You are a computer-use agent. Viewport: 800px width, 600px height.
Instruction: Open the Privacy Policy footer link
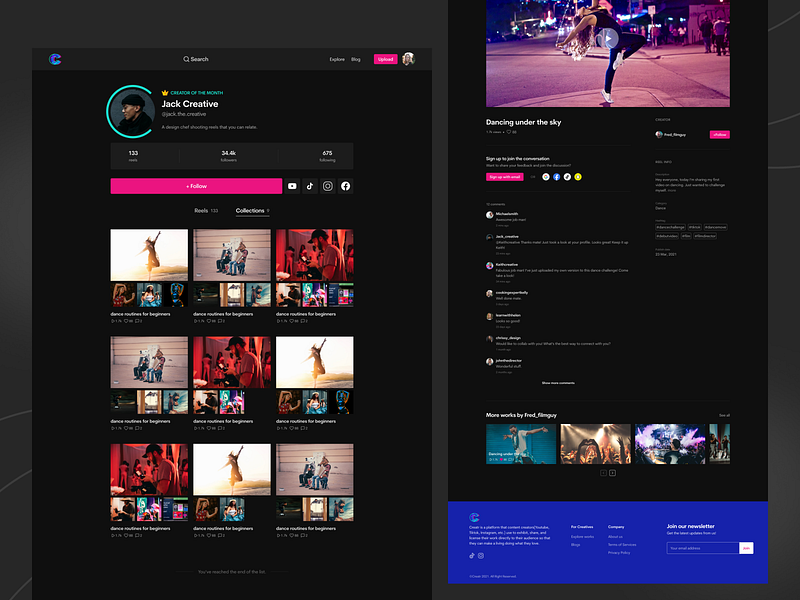pos(619,553)
